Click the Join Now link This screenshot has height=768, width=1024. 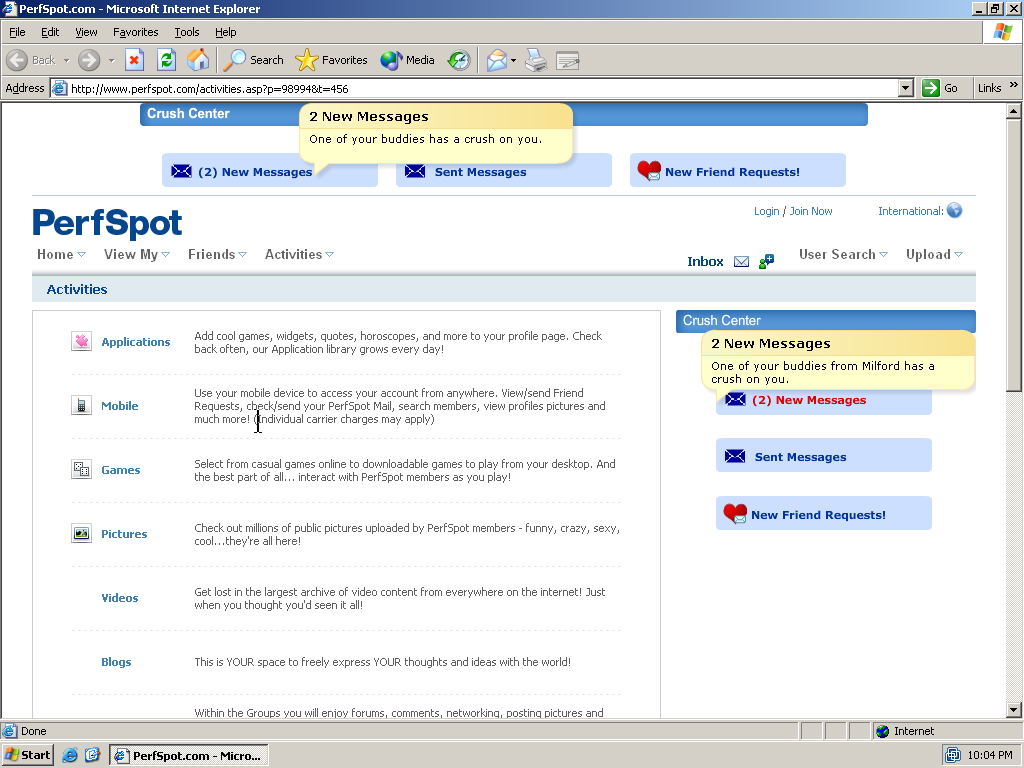click(811, 211)
